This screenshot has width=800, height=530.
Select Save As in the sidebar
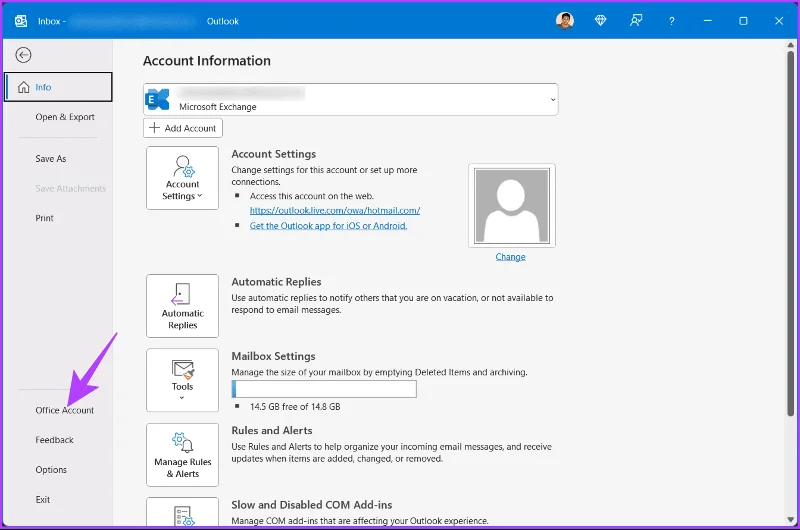[x=51, y=159]
